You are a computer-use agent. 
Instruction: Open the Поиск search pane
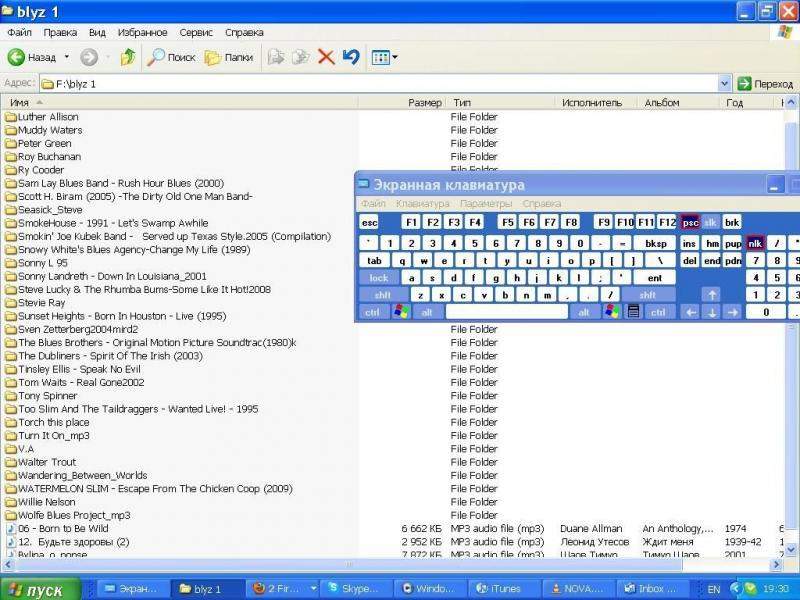(171, 57)
